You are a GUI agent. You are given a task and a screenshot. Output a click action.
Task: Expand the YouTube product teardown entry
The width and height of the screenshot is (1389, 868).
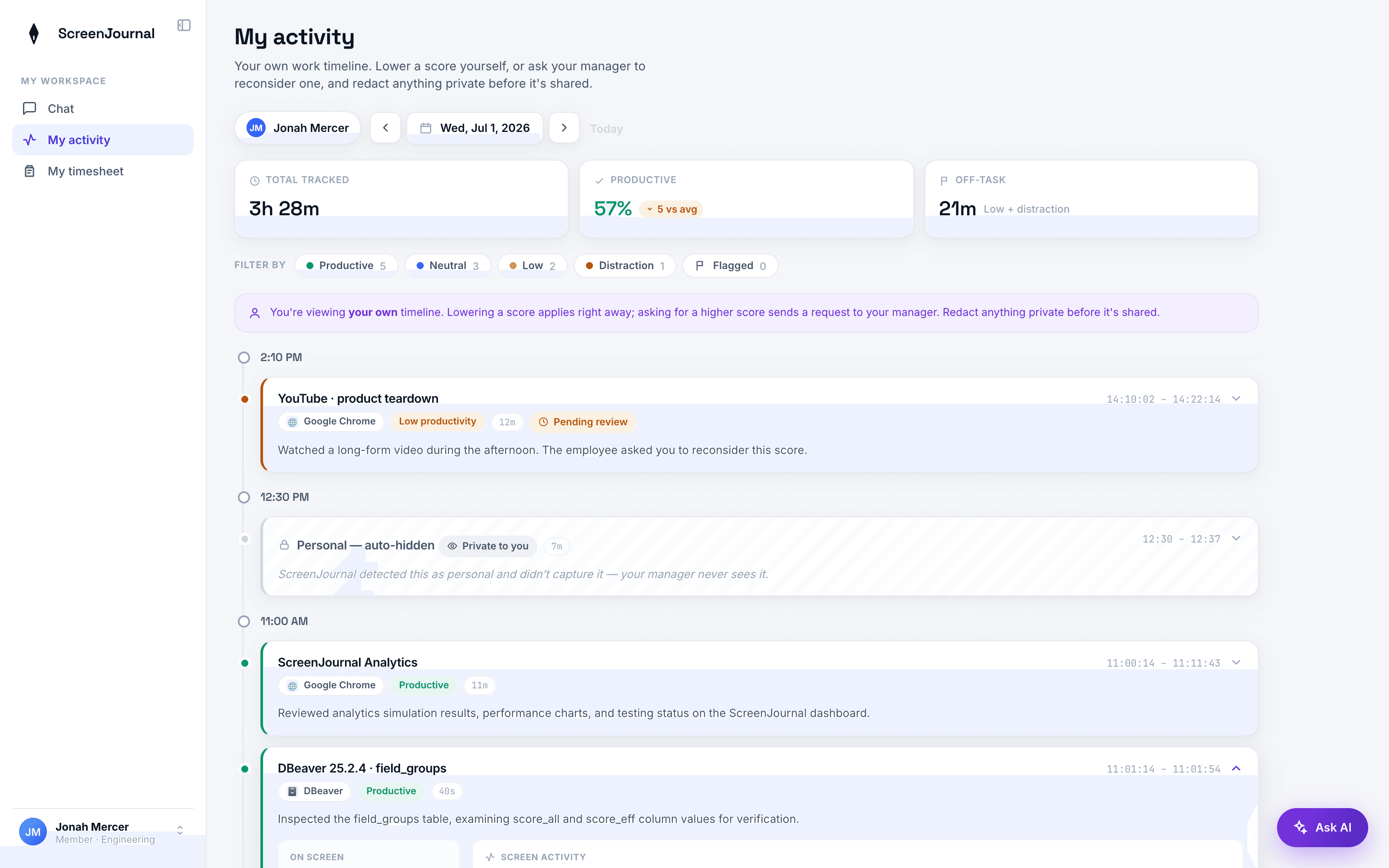point(1236,398)
